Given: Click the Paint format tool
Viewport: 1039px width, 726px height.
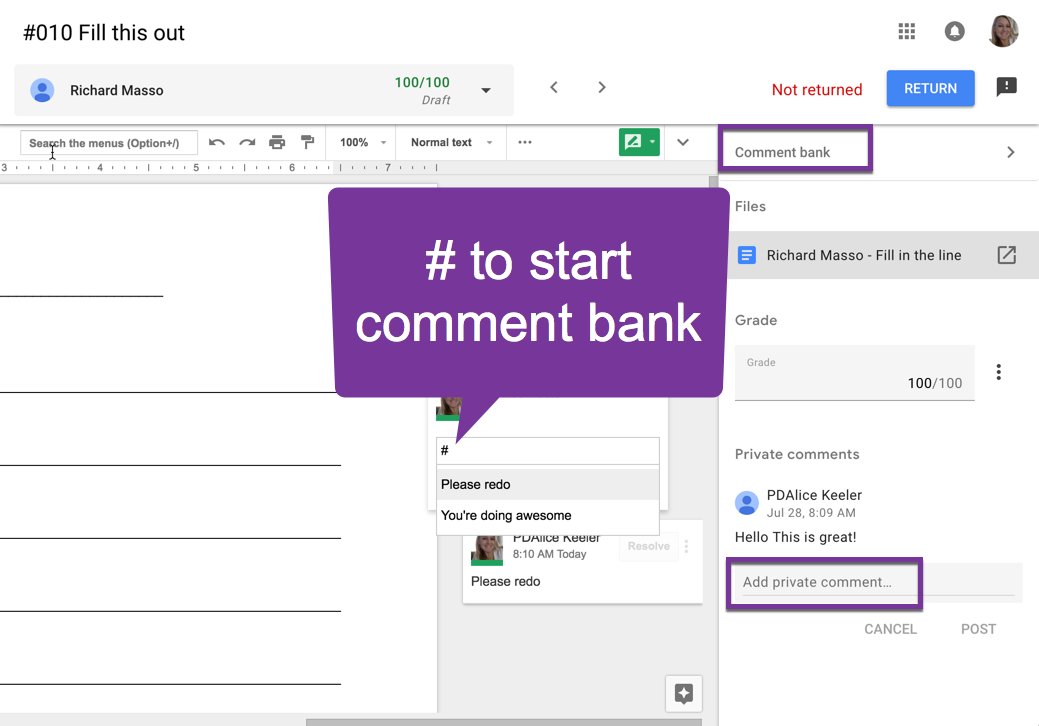Looking at the screenshot, I should (x=307, y=142).
